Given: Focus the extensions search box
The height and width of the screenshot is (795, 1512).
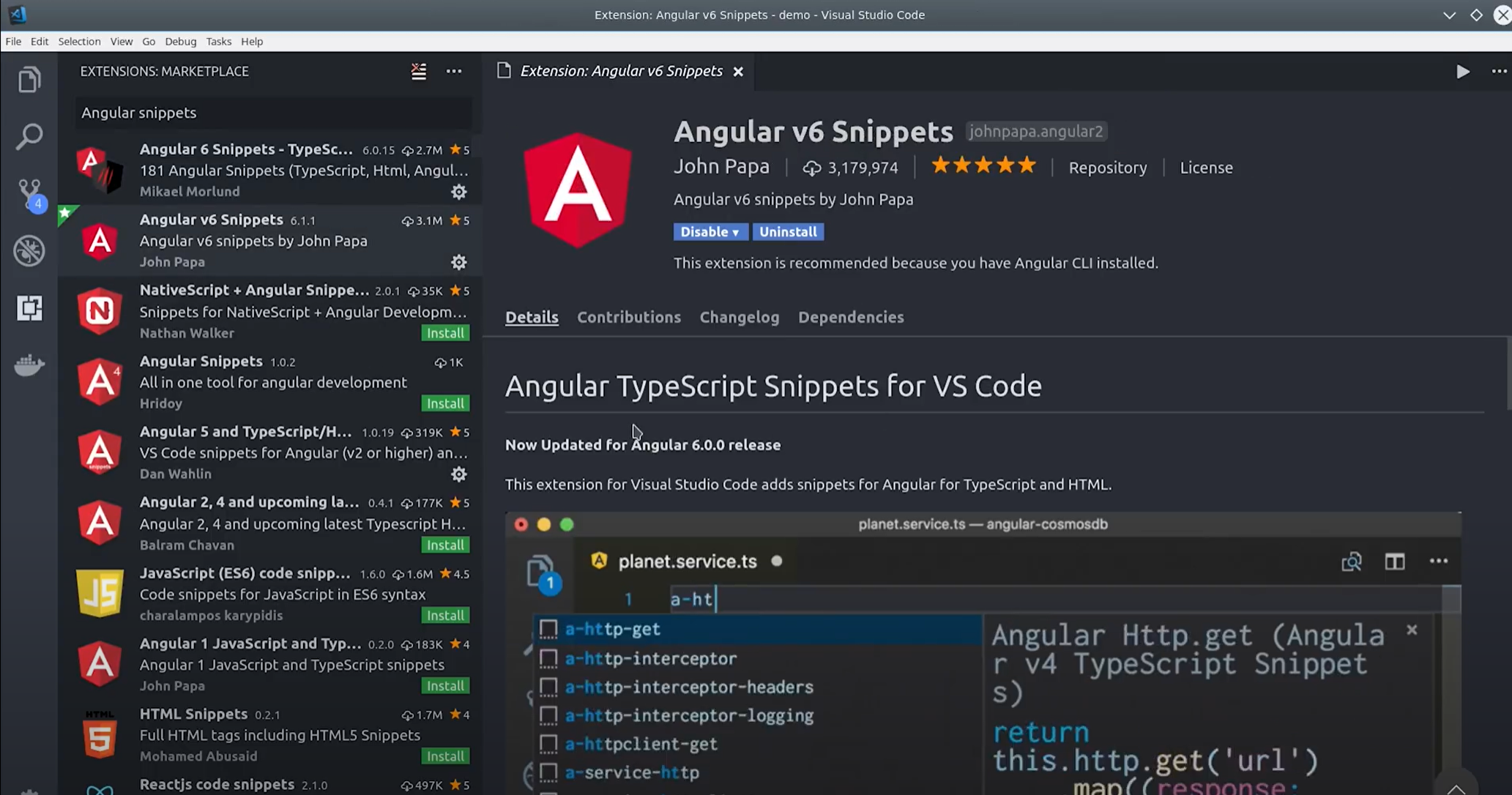Looking at the screenshot, I should click(x=272, y=113).
